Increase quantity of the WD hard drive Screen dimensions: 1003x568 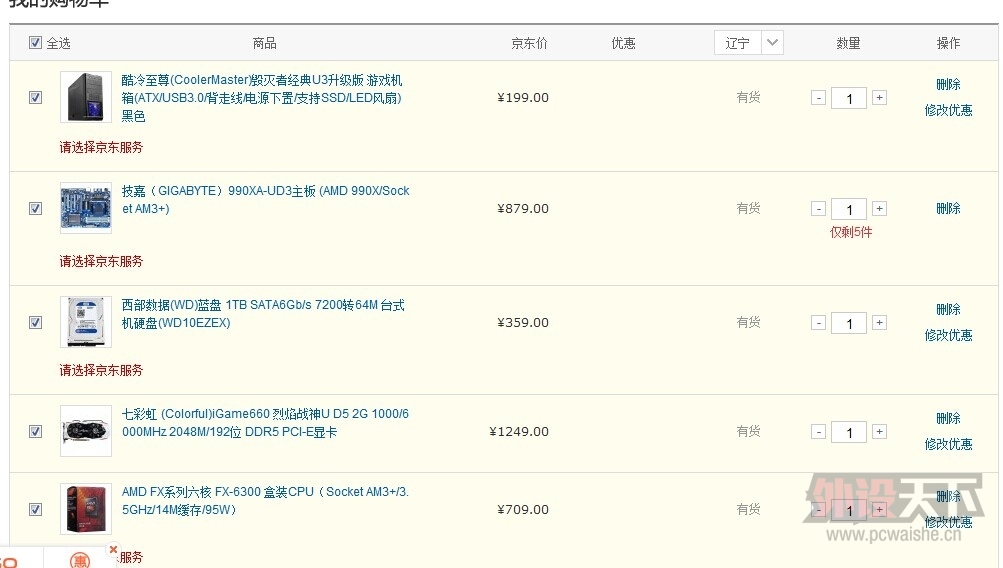(880, 322)
